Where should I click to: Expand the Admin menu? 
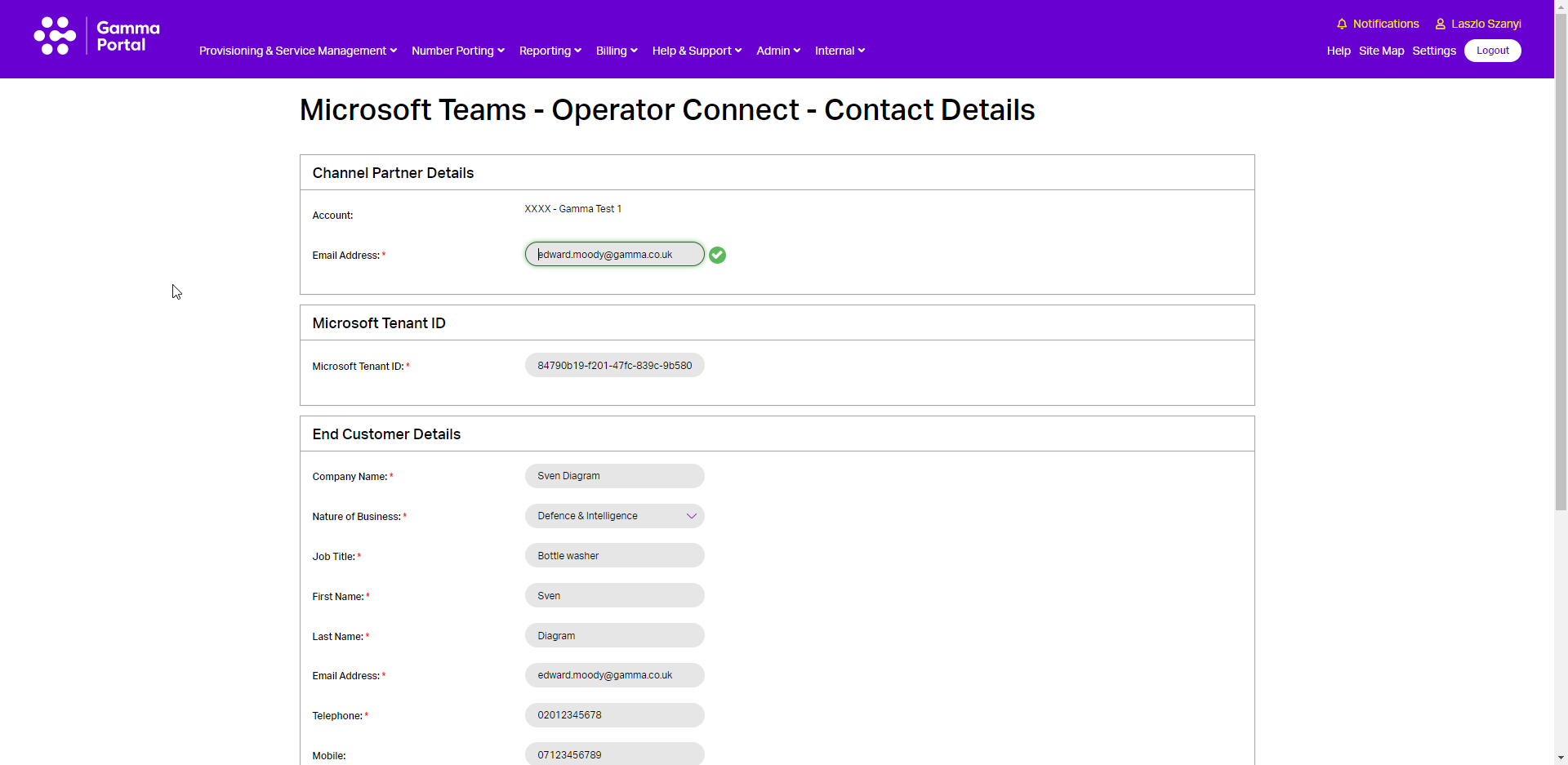click(x=778, y=51)
